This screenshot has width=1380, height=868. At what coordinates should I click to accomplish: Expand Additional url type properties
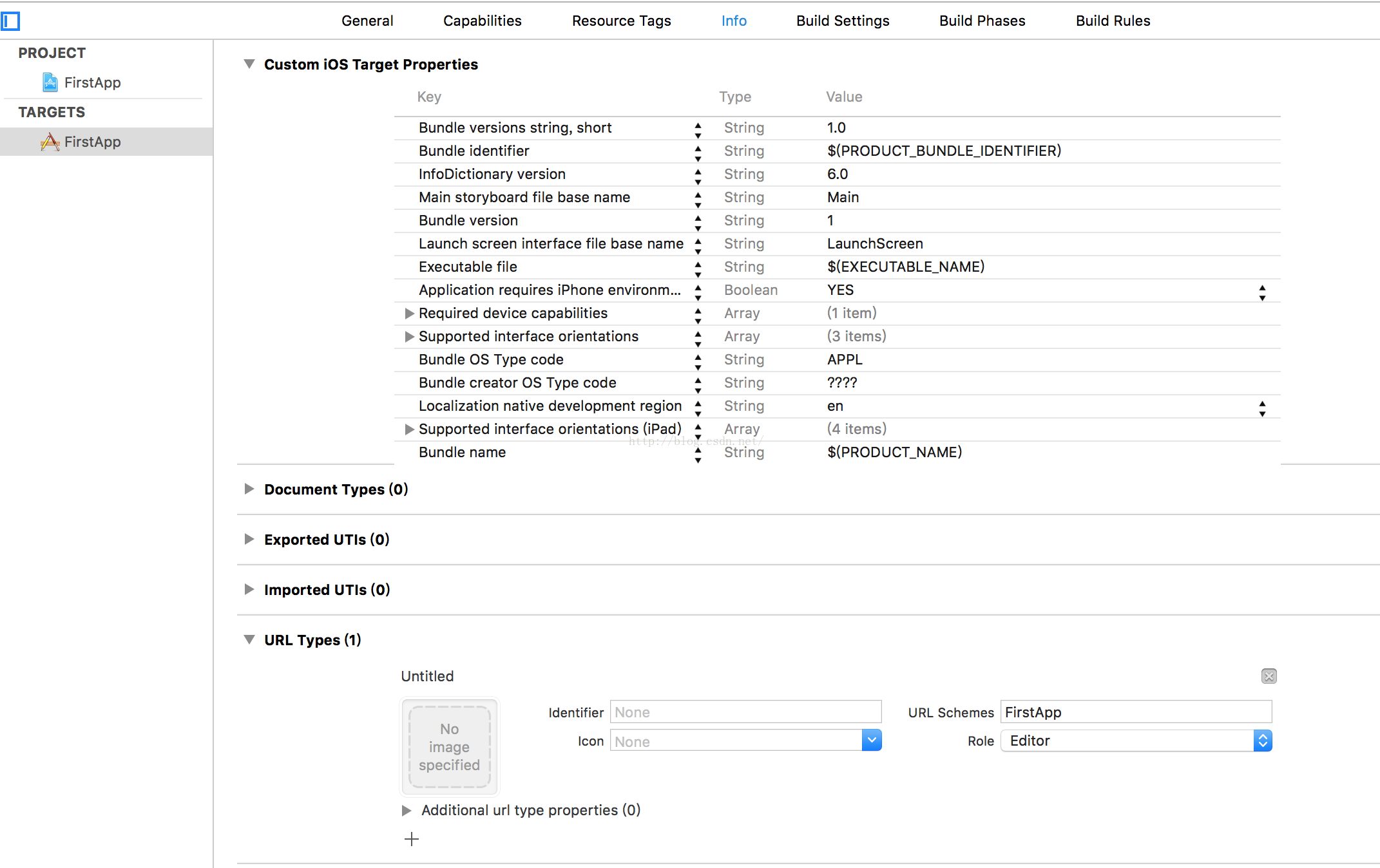point(407,811)
